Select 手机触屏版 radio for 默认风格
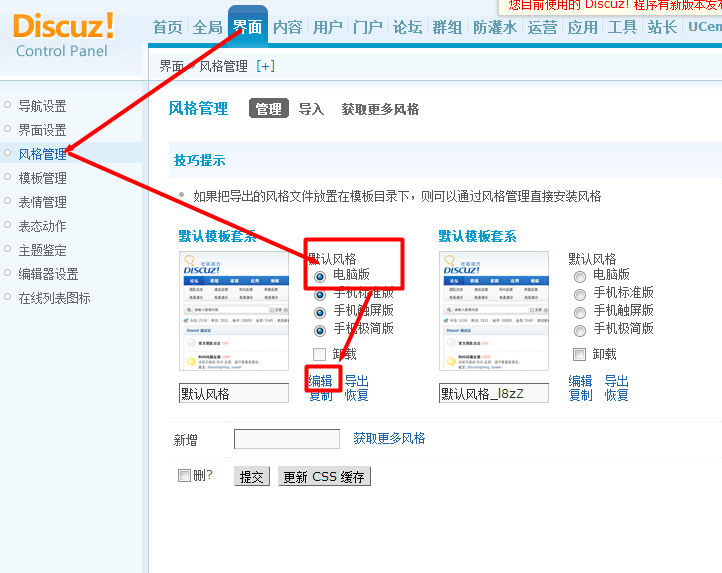The width and height of the screenshot is (722, 573). (320, 313)
